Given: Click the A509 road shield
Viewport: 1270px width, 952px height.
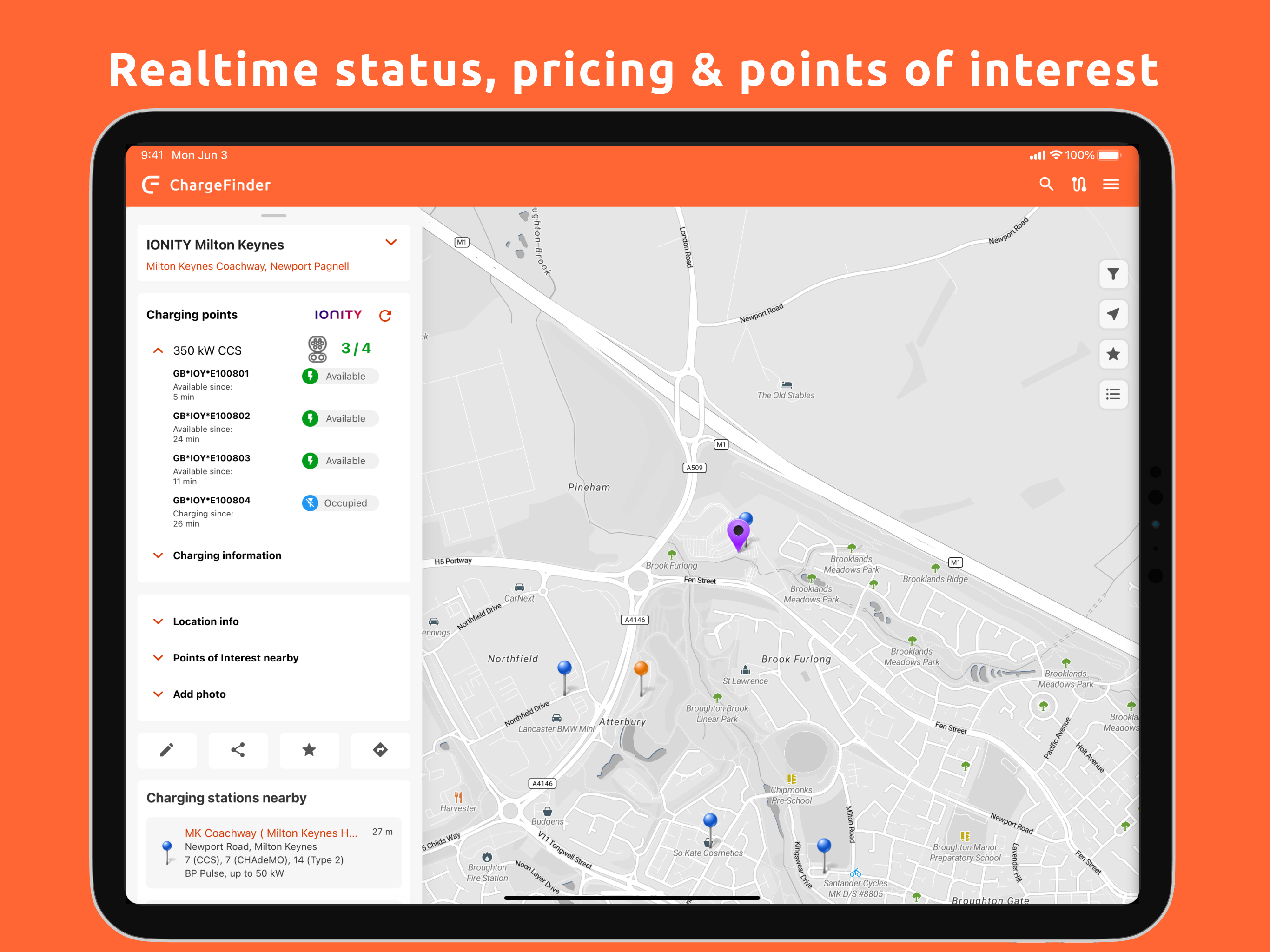Looking at the screenshot, I should coord(695,467).
